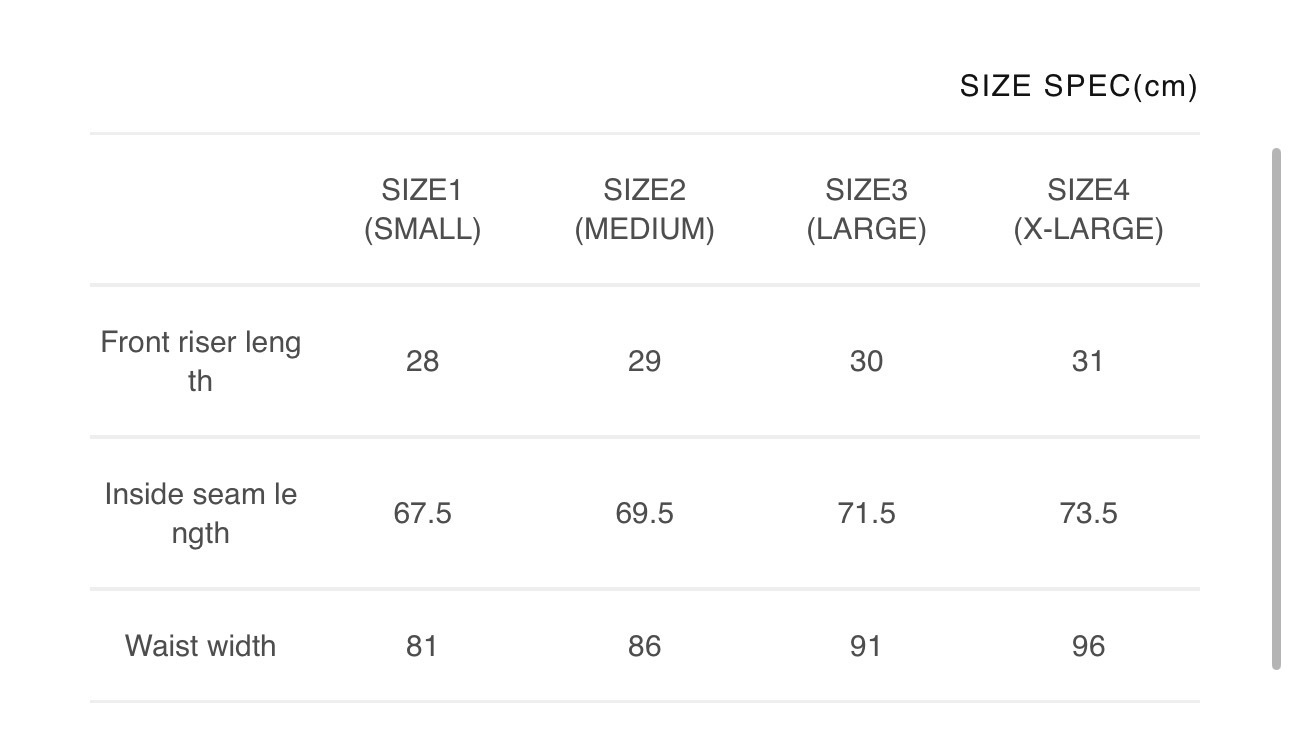The image size is (1290, 733).
Task: Select front riser value 29 for MEDIUM
Action: pyautogui.click(x=644, y=361)
